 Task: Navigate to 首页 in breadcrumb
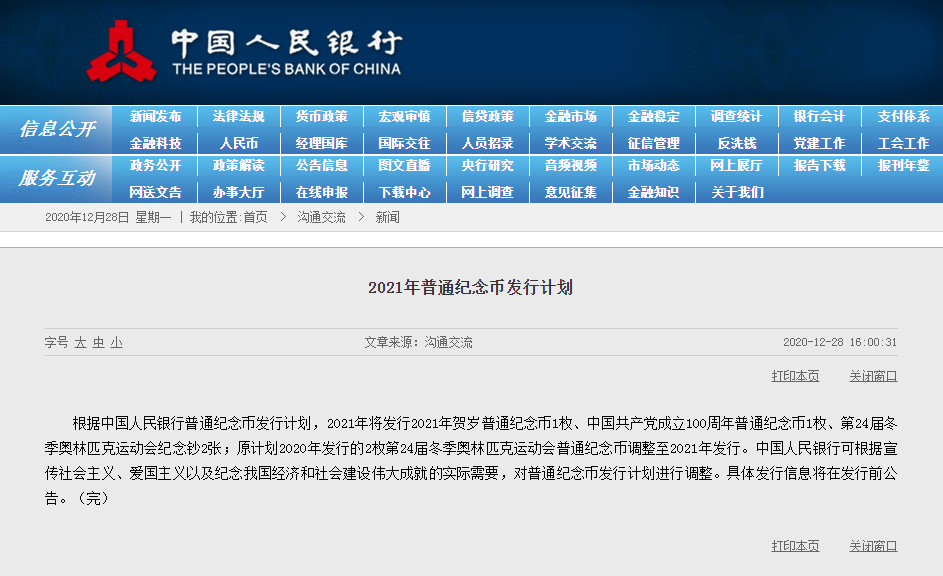(256, 218)
